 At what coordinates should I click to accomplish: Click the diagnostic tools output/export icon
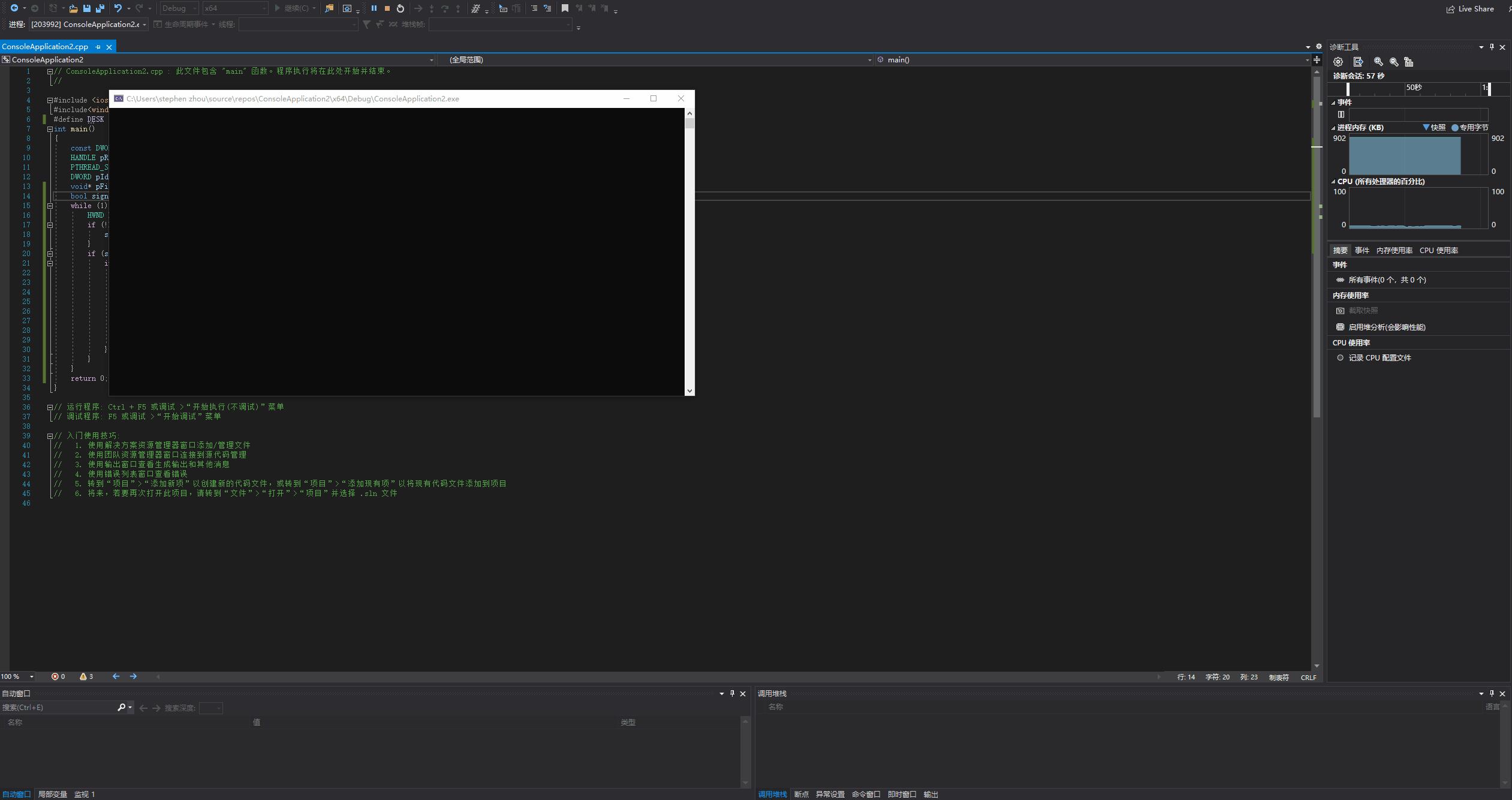(1359, 62)
